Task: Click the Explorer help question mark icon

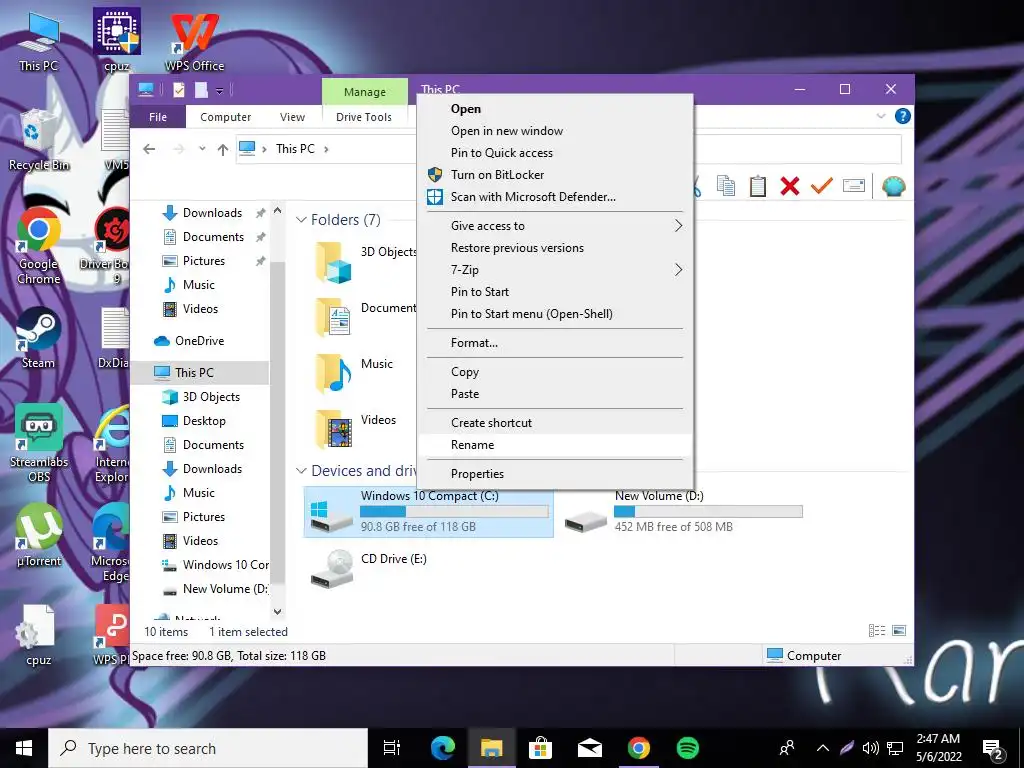Action: [x=903, y=116]
